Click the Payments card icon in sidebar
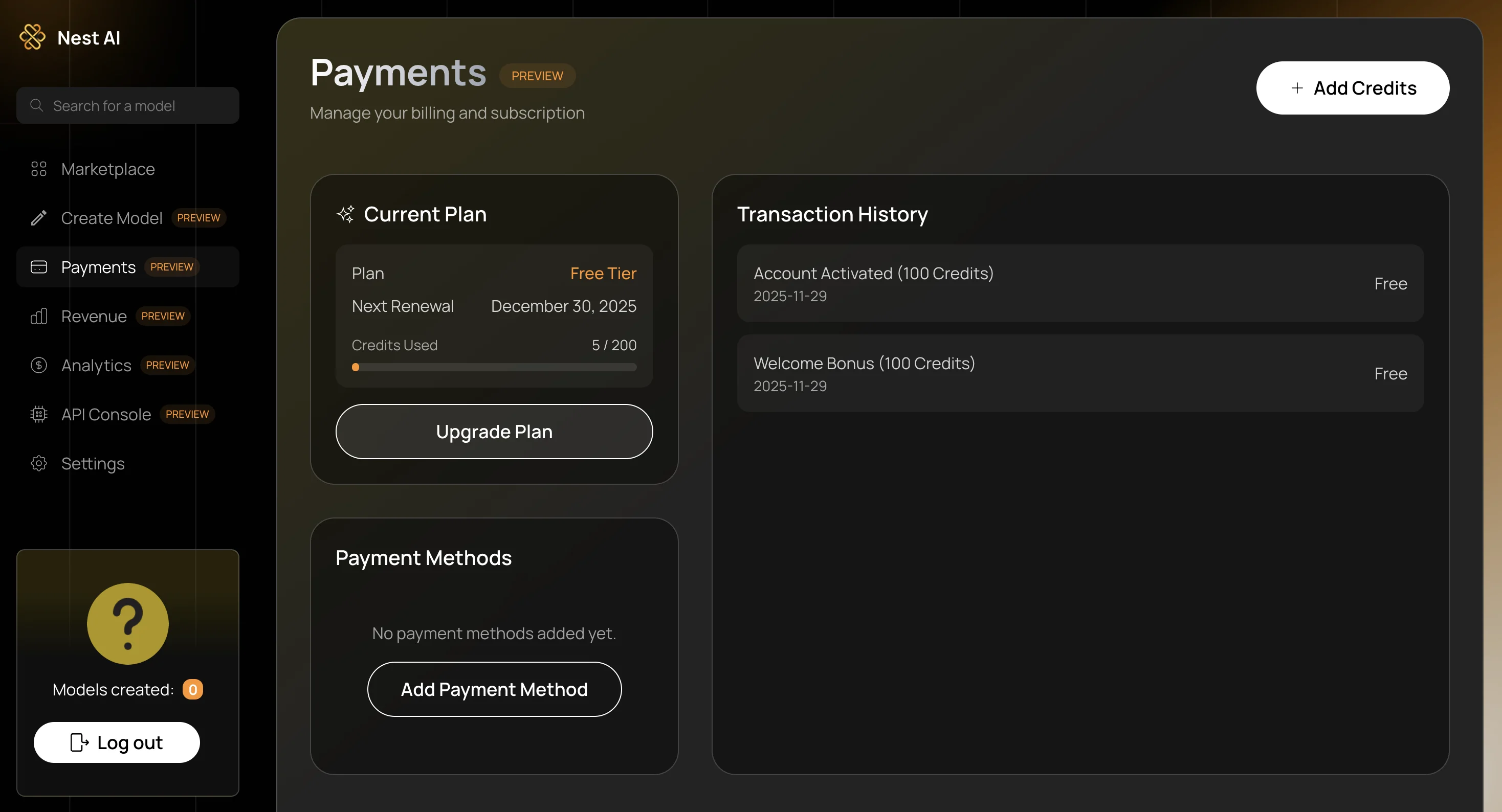 38,267
